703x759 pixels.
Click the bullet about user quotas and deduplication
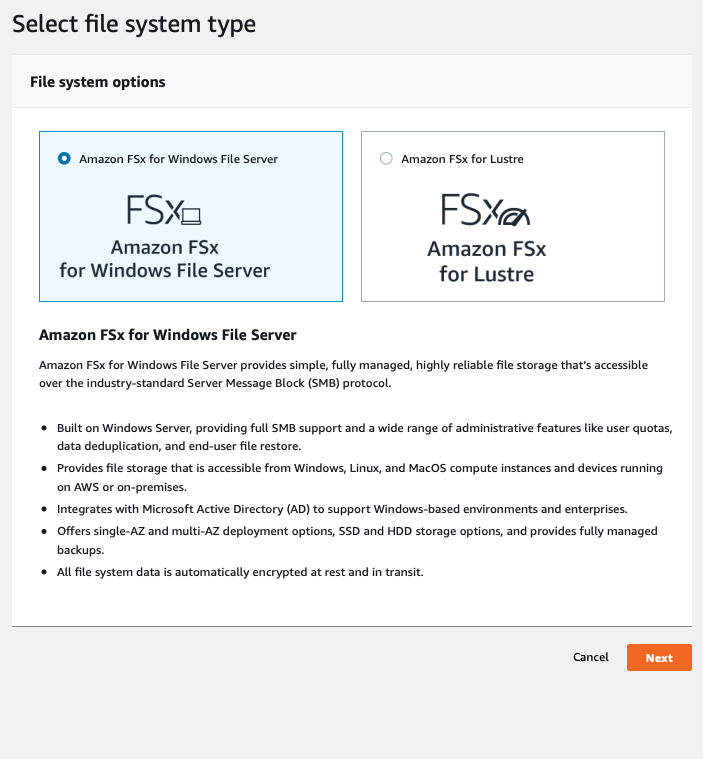click(x=360, y=435)
